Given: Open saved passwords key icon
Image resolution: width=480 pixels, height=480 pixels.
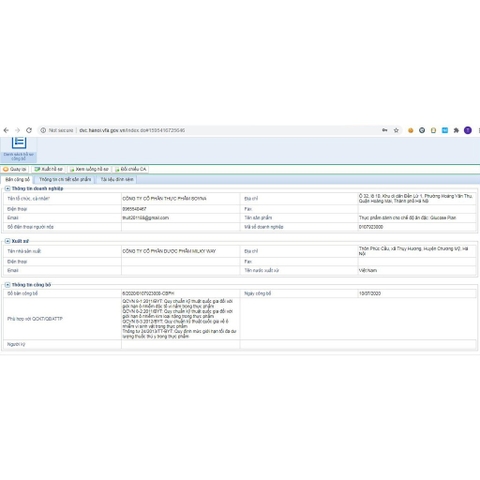Looking at the screenshot, I should 385,130.
